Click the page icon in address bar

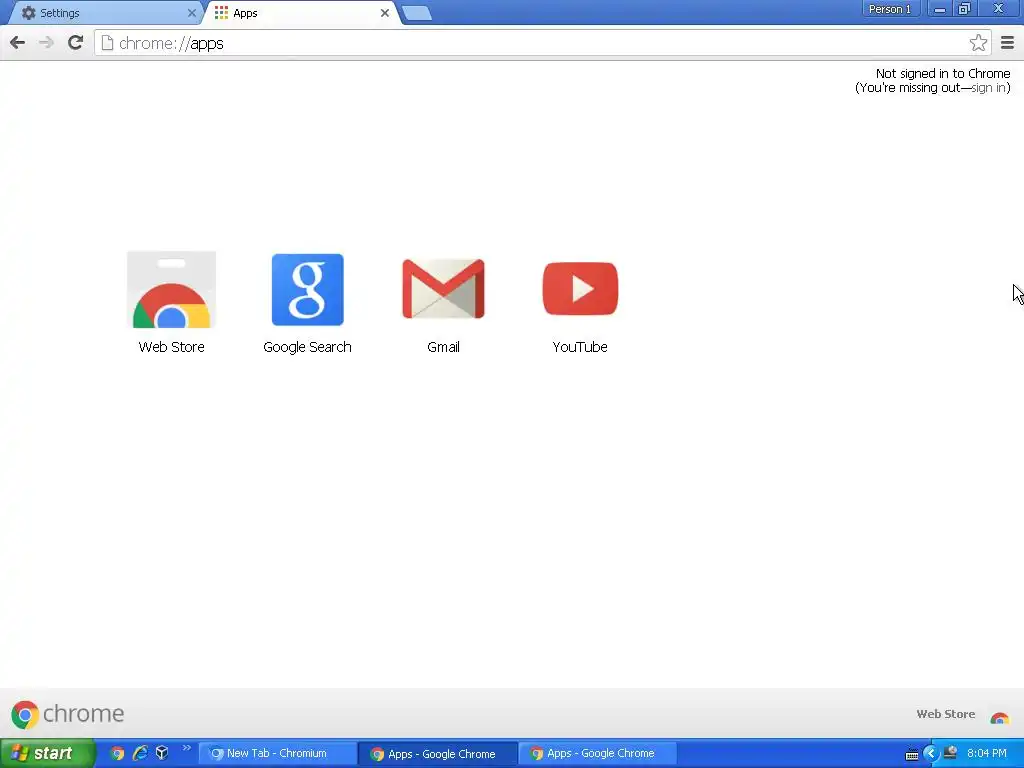(107, 43)
